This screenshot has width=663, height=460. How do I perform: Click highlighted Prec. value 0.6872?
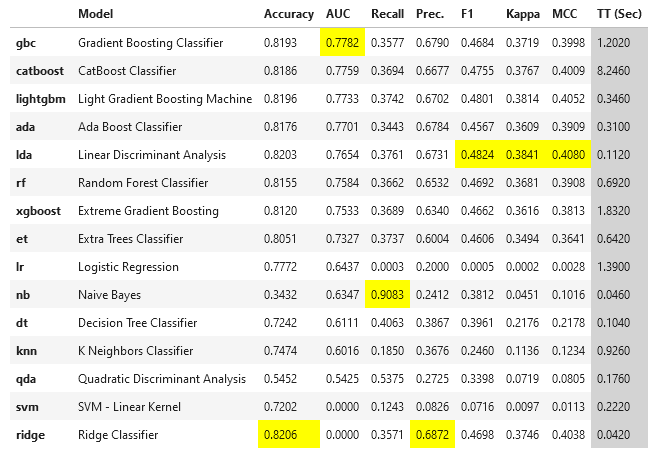[432, 435]
